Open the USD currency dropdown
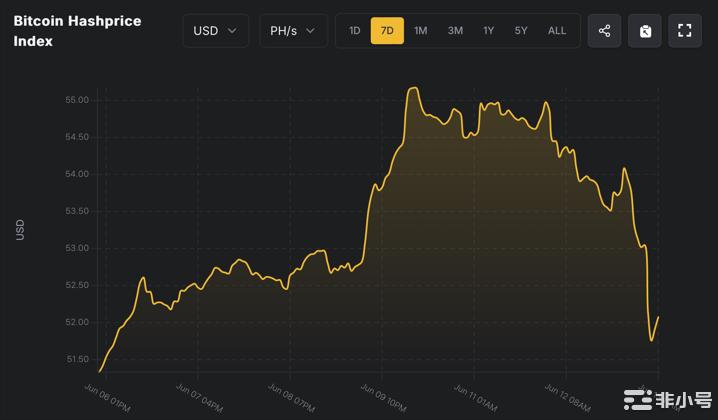This screenshot has width=718, height=420. pyautogui.click(x=216, y=31)
